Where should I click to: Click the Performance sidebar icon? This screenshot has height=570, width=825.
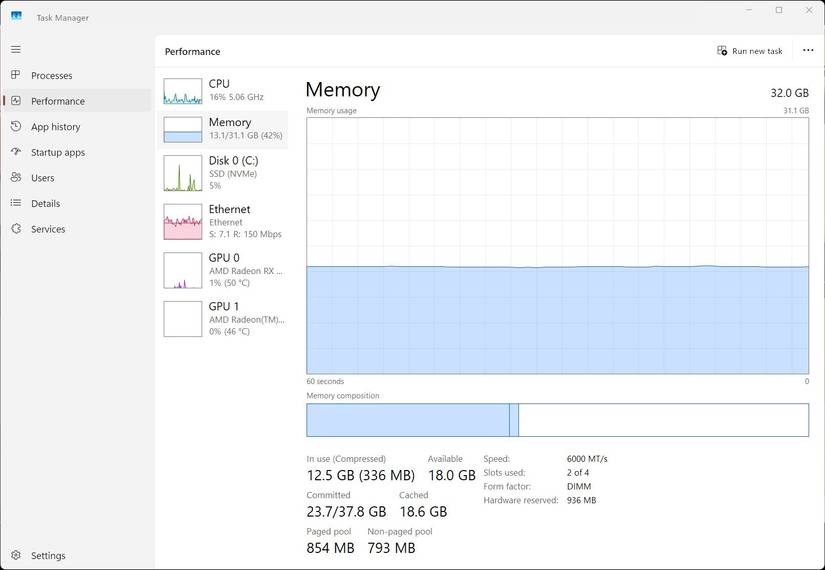click(16, 101)
